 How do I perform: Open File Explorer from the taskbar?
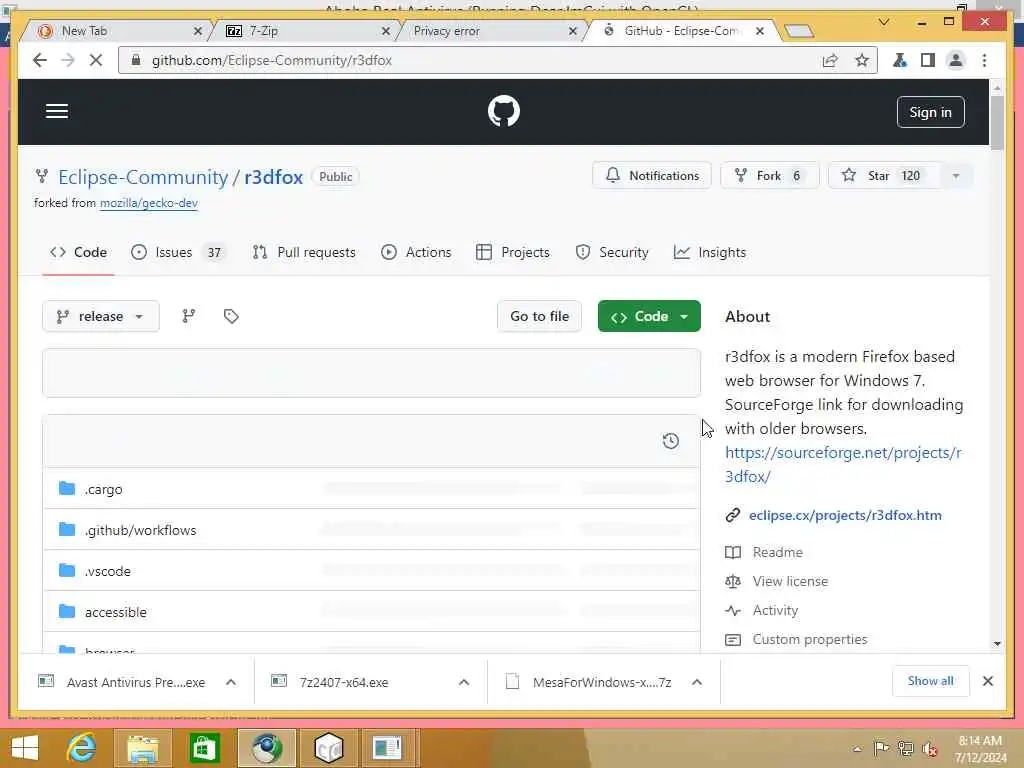(142, 748)
